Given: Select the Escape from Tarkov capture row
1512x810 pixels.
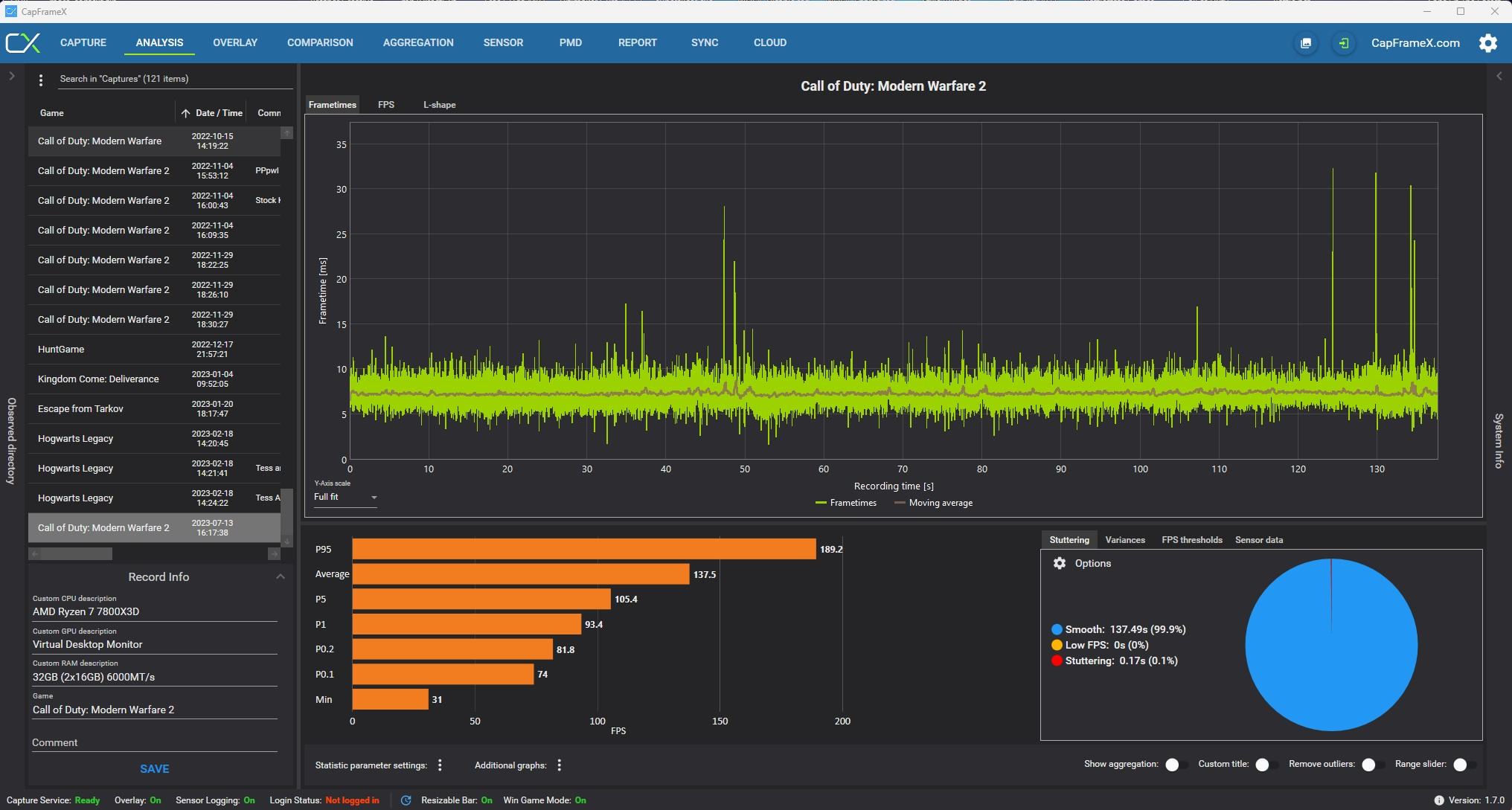Looking at the screenshot, I should [155, 409].
